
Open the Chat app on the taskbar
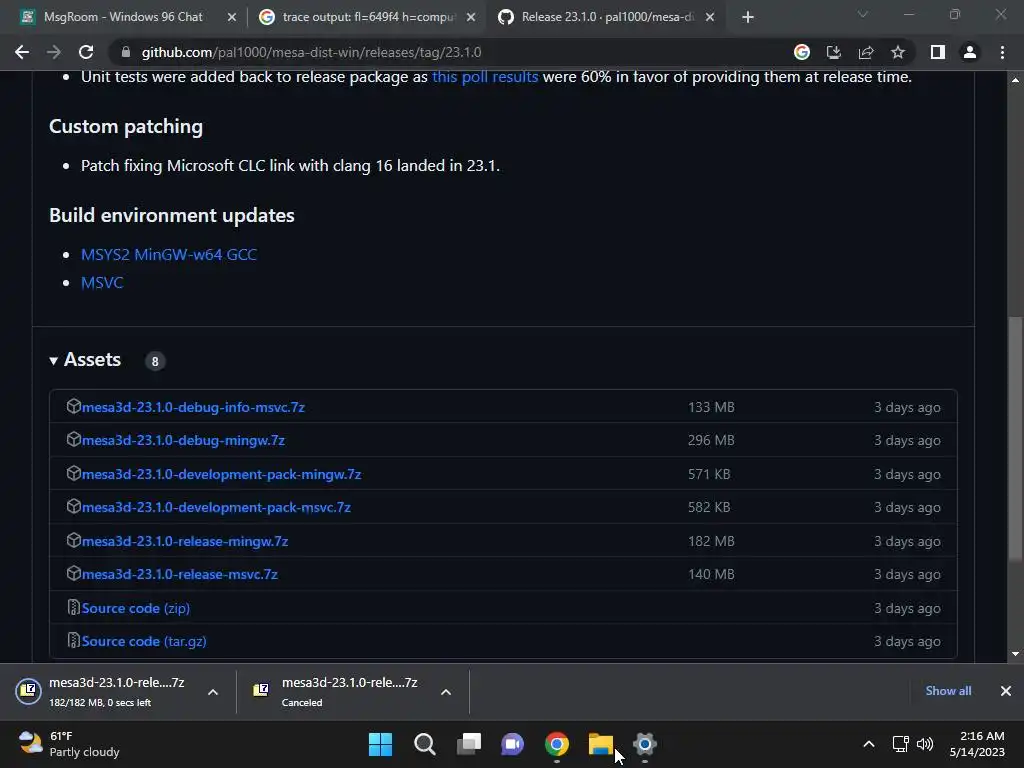pos(513,744)
